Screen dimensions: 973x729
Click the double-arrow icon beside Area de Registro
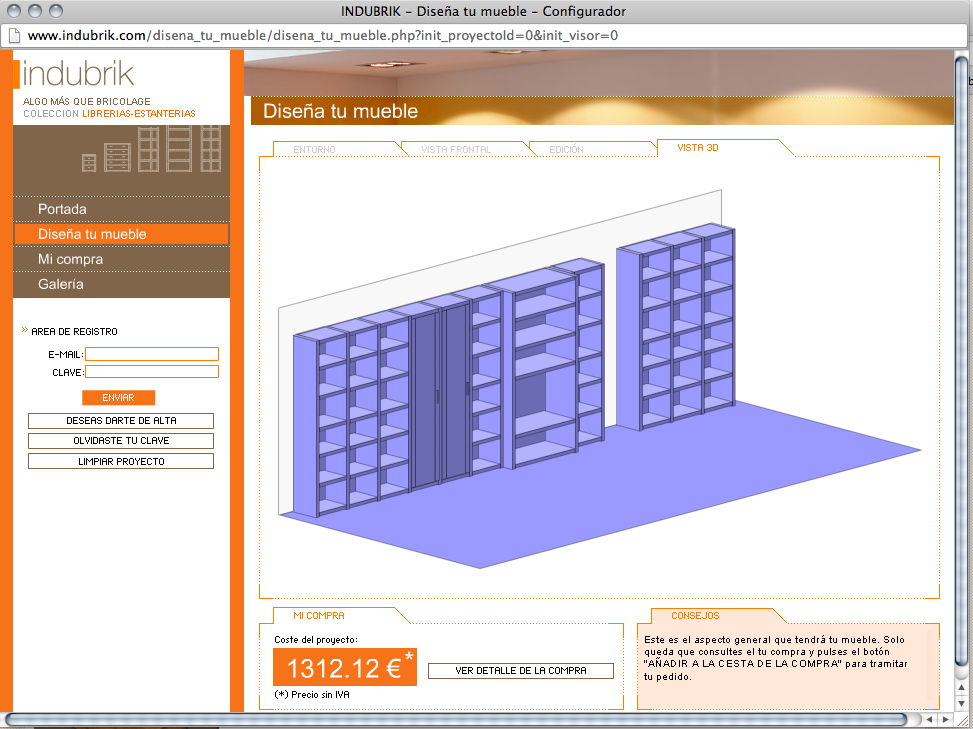25,330
